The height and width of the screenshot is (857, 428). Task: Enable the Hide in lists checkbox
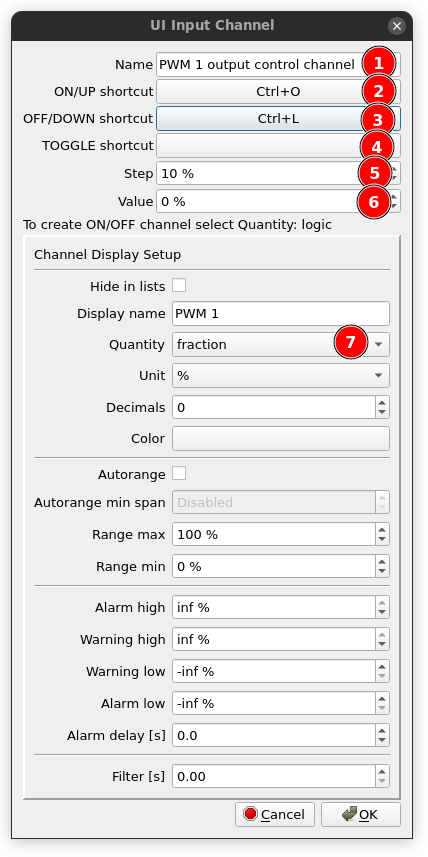pyautogui.click(x=179, y=285)
